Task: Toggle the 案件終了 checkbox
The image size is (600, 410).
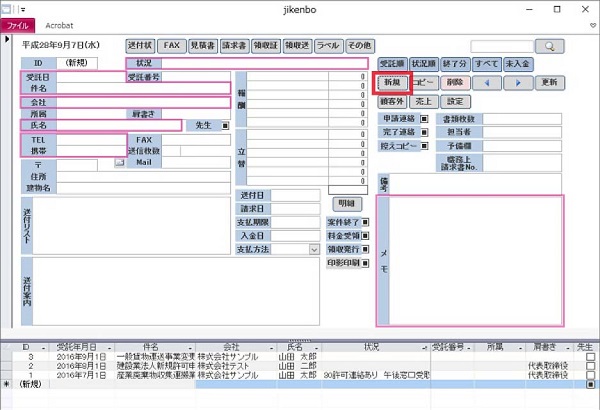Action: pyautogui.click(x=365, y=222)
